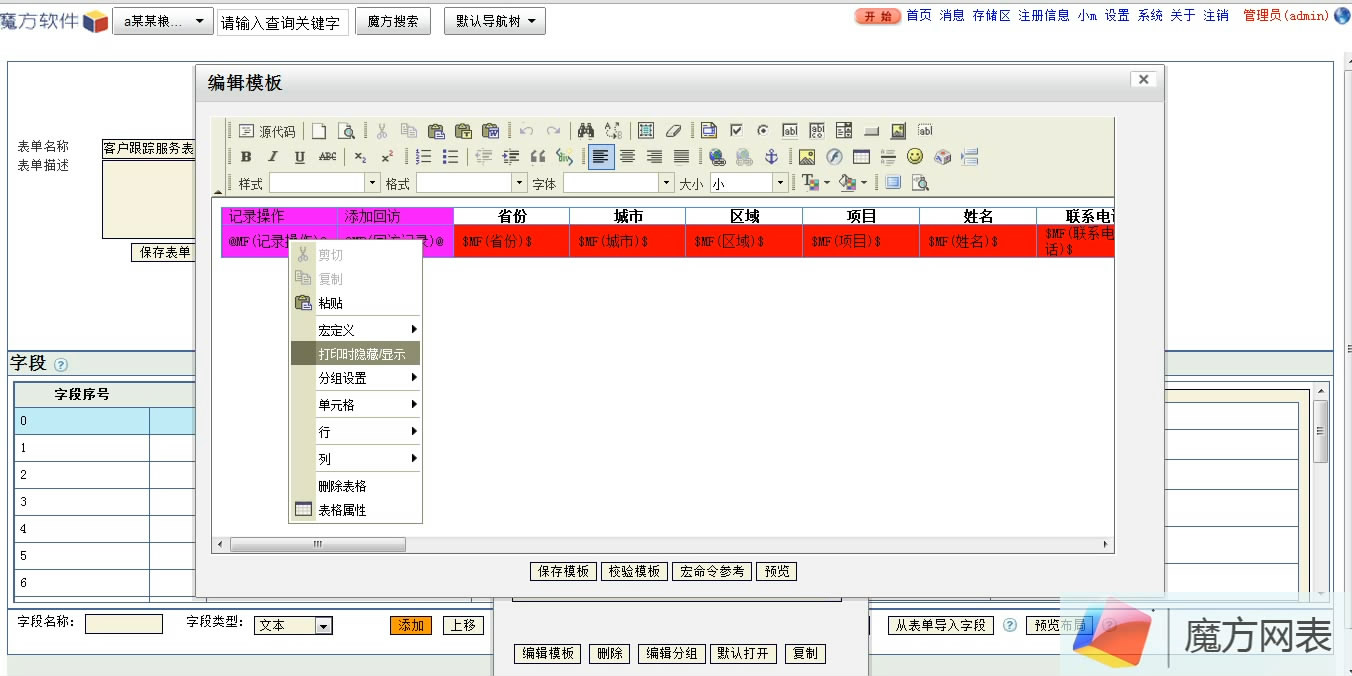Insert a Flash object
This screenshot has height=676, width=1352.
point(835,157)
